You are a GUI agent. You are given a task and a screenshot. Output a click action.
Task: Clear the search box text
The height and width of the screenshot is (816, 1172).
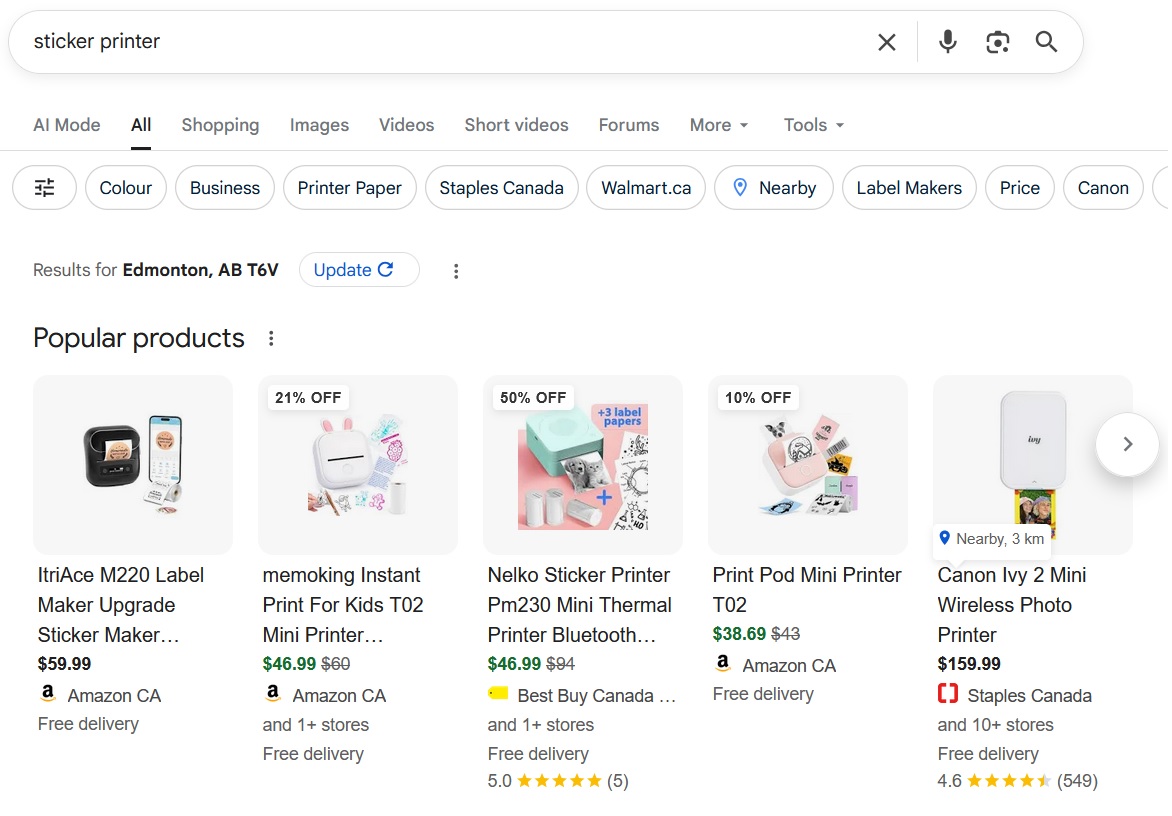point(886,42)
